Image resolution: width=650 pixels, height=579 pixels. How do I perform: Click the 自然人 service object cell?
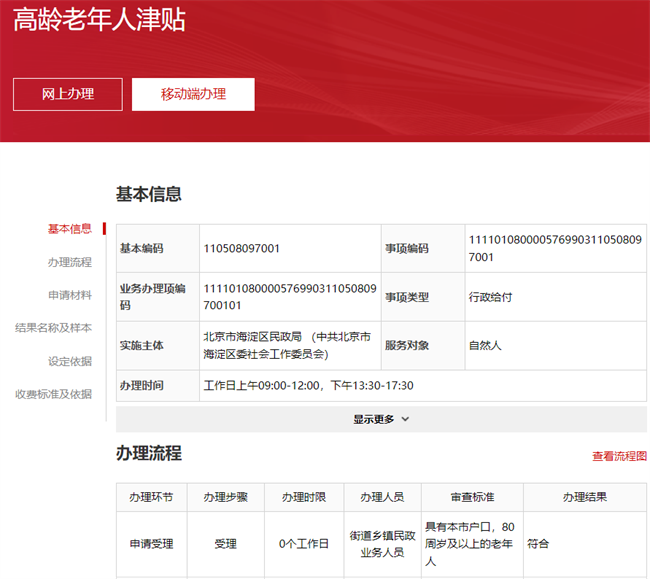[x=485, y=345]
